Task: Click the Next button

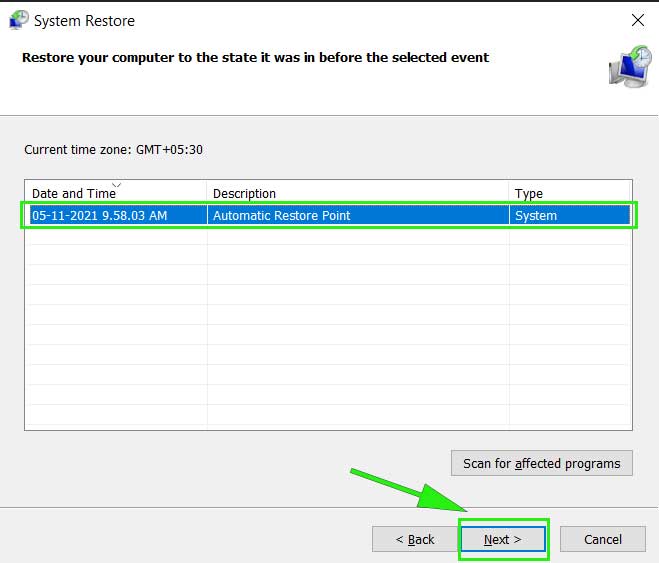Action: 503,539
